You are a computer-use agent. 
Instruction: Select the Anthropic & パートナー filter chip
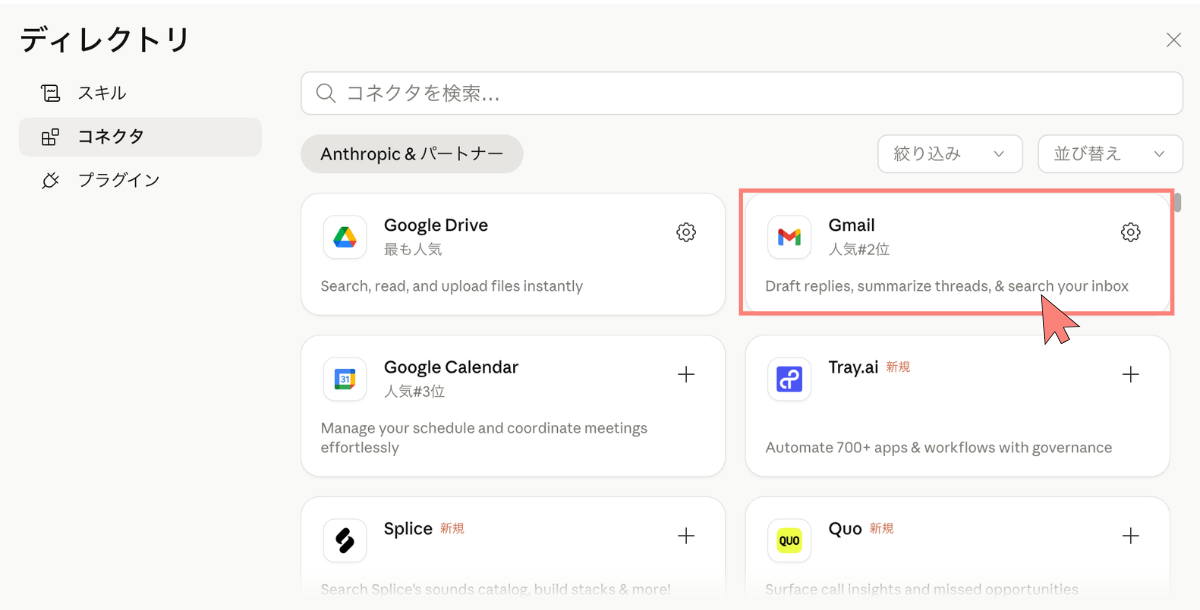pyautogui.click(x=412, y=154)
